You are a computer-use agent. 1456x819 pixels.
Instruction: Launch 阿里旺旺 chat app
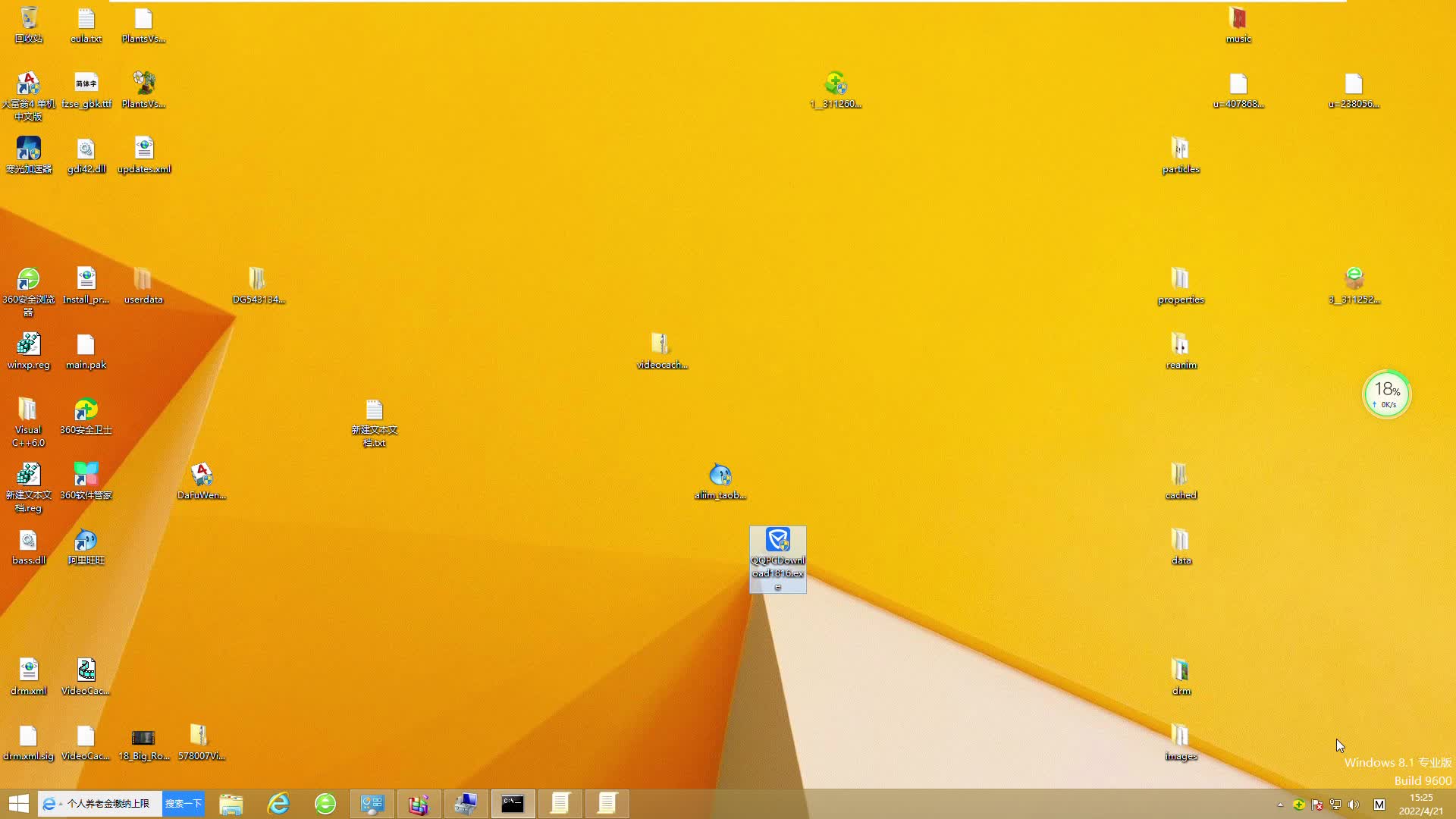point(85,545)
